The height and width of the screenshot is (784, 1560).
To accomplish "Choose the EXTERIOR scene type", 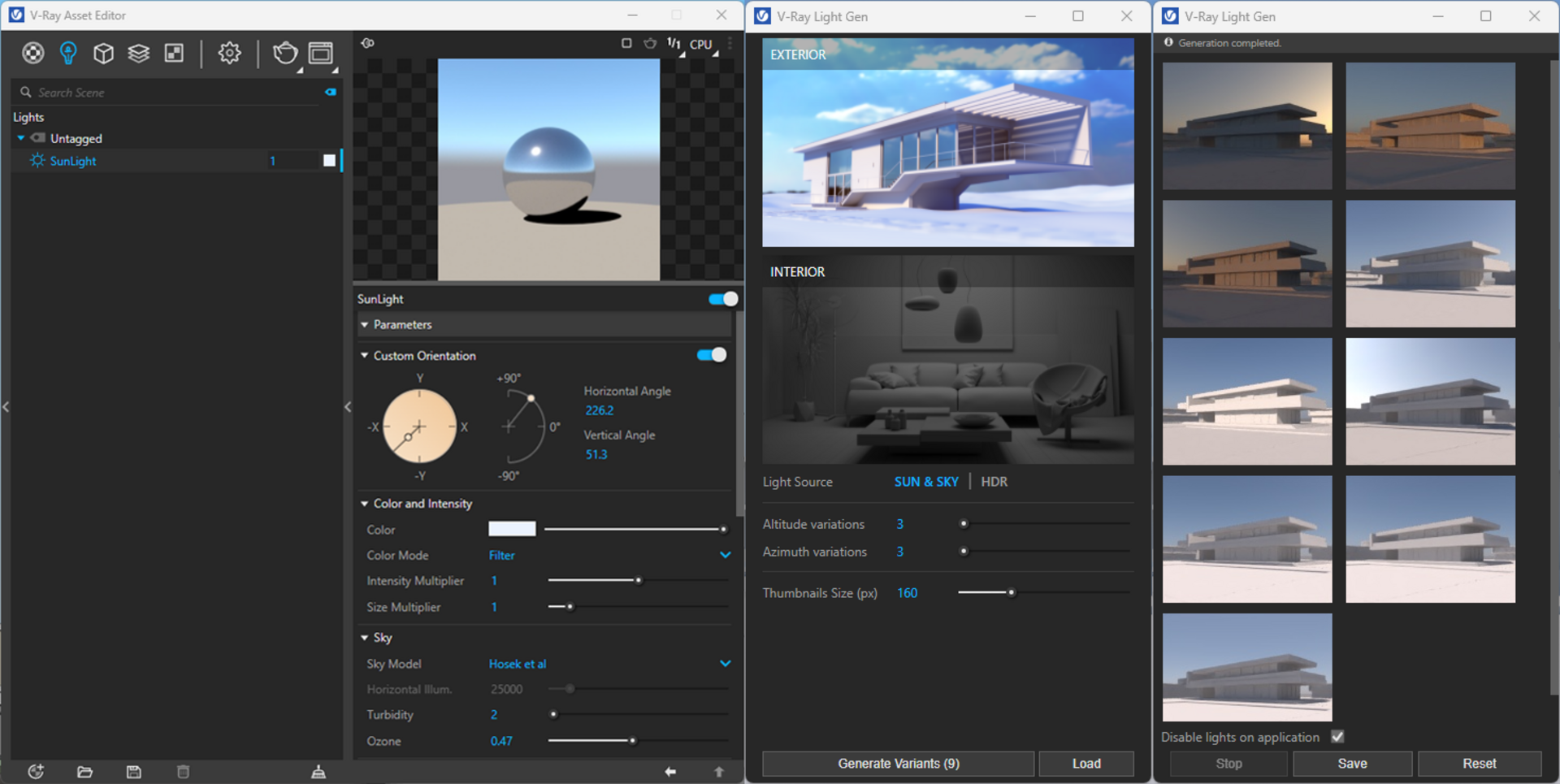I will 948,142.
